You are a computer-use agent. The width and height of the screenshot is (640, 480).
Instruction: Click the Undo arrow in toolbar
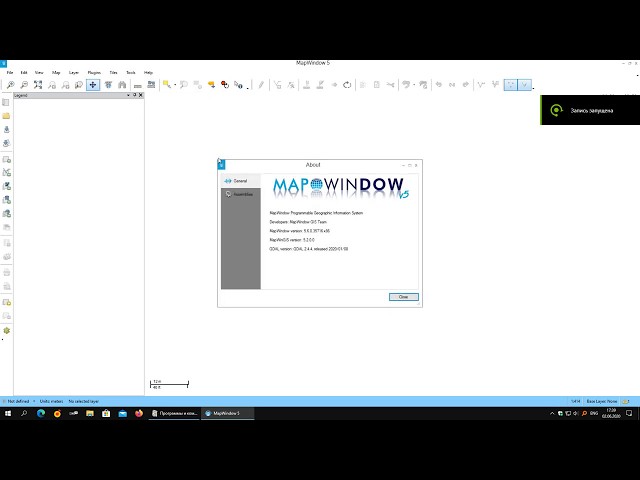click(438, 84)
